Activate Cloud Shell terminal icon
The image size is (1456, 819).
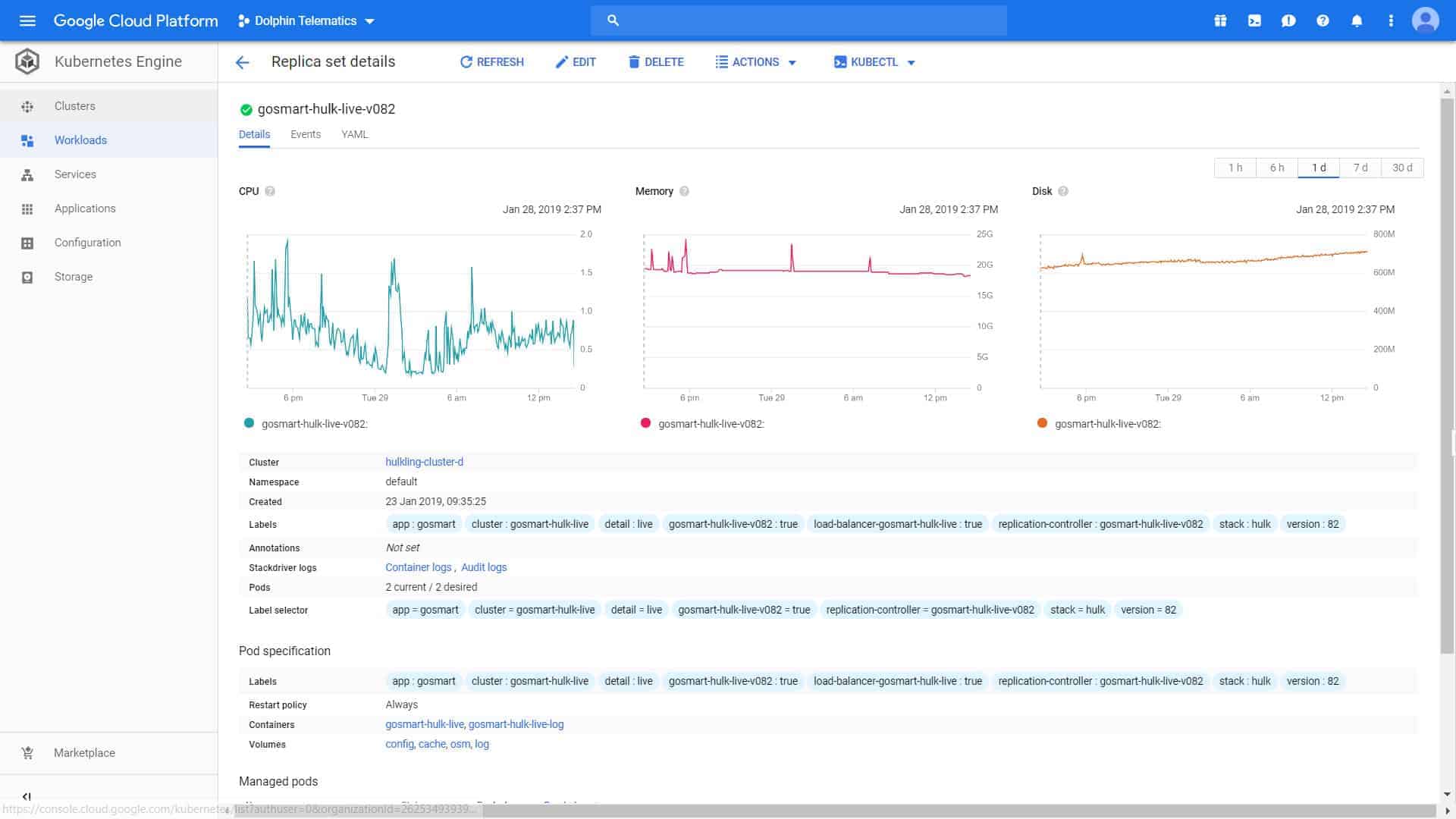click(1254, 20)
